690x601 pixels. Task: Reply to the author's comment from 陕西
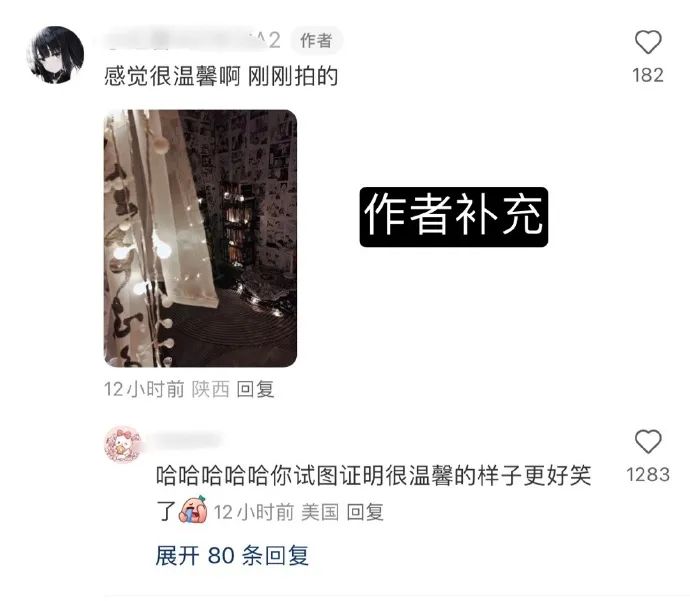coord(256,389)
